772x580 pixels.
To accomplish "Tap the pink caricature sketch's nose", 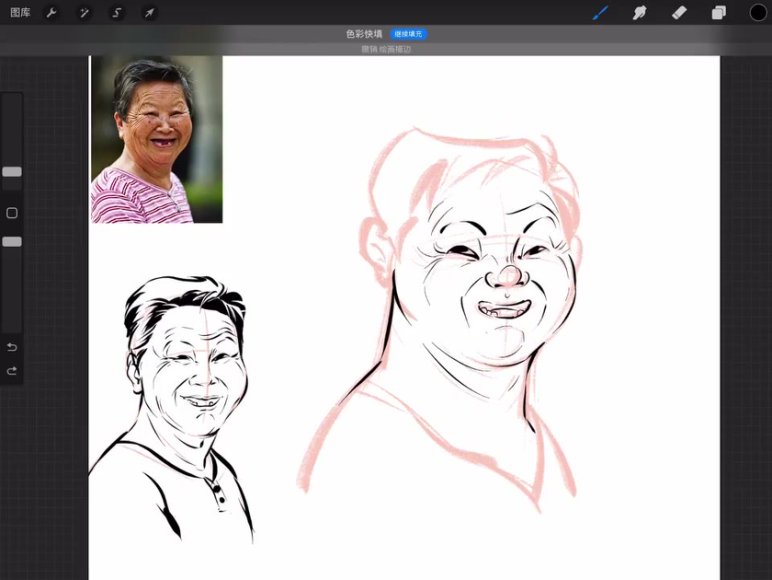I will [x=508, y=276].
